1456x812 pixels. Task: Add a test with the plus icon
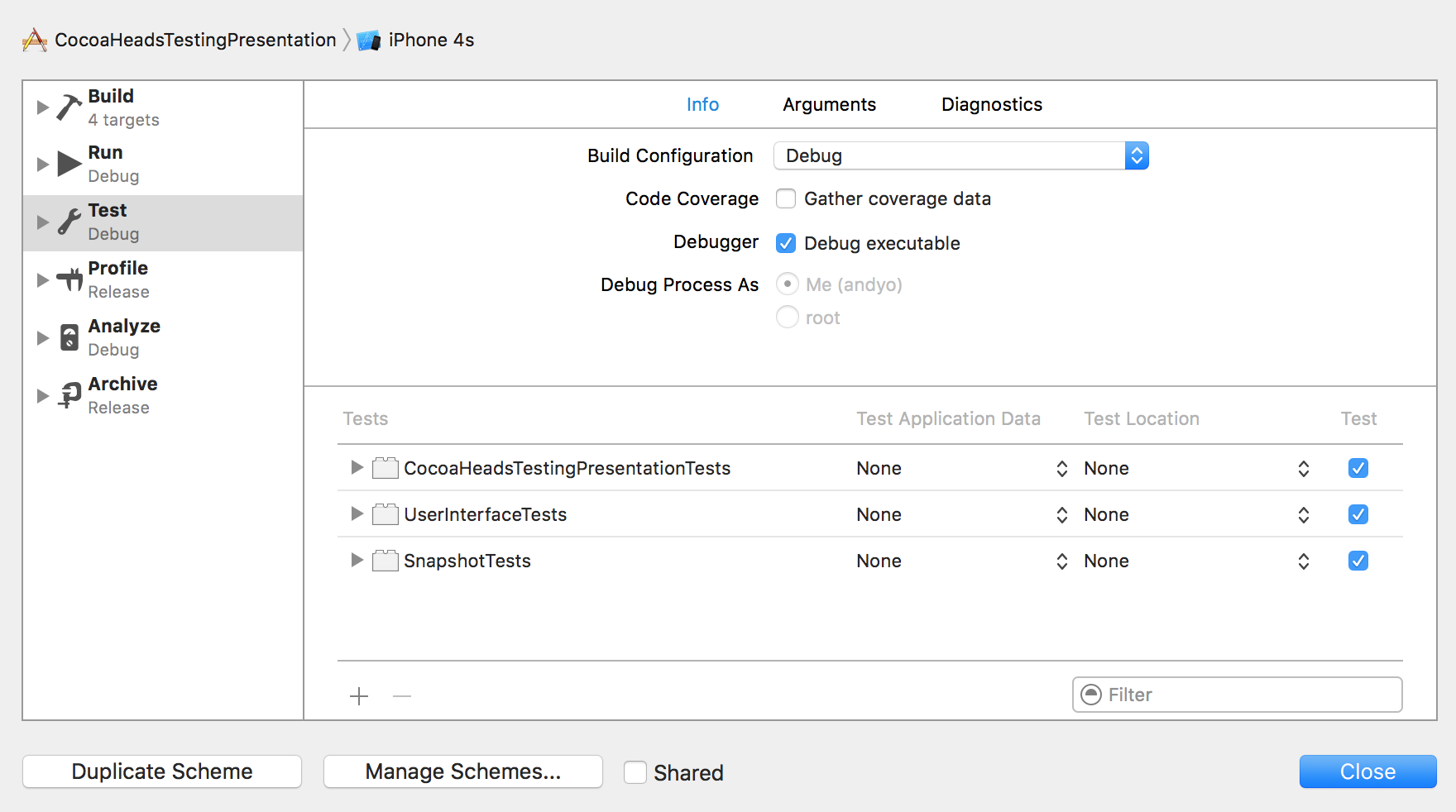[359, 696]
